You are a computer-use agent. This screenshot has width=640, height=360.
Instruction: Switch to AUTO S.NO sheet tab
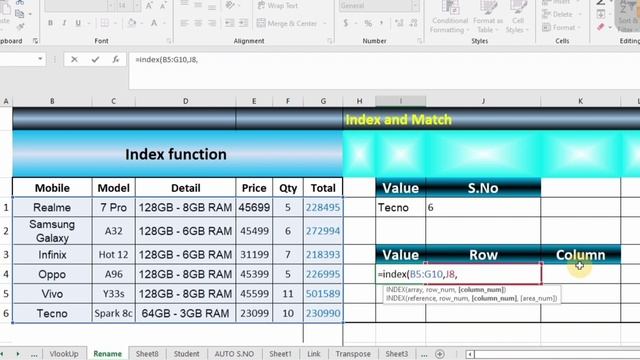pyautogui.click(x=234, y=353)
